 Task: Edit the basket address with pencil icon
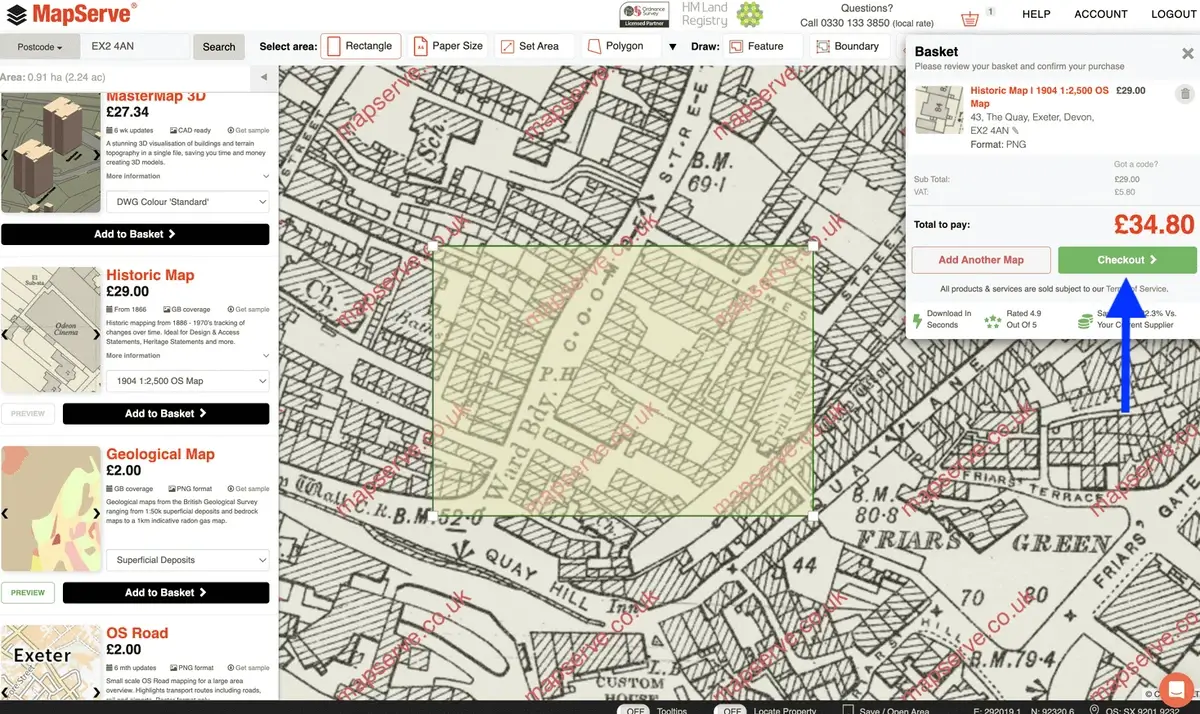tap(1016, 131)
